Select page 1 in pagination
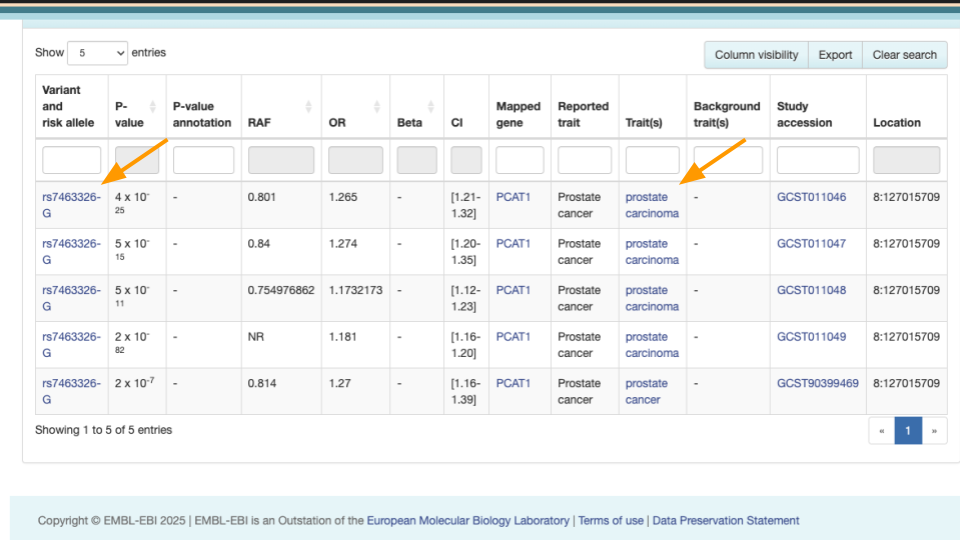Image resolution: width=960 pixels, height=540 pixels. coord(908,431)
